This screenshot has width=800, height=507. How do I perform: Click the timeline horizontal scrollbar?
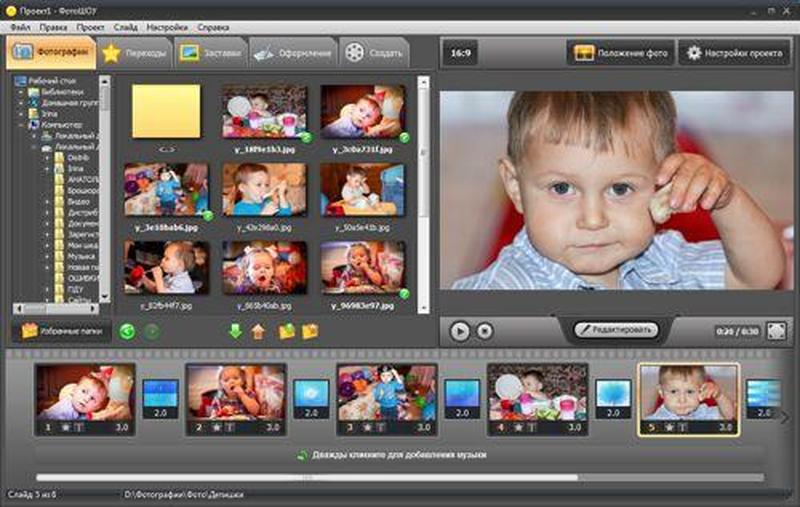[x=300, y=477]
